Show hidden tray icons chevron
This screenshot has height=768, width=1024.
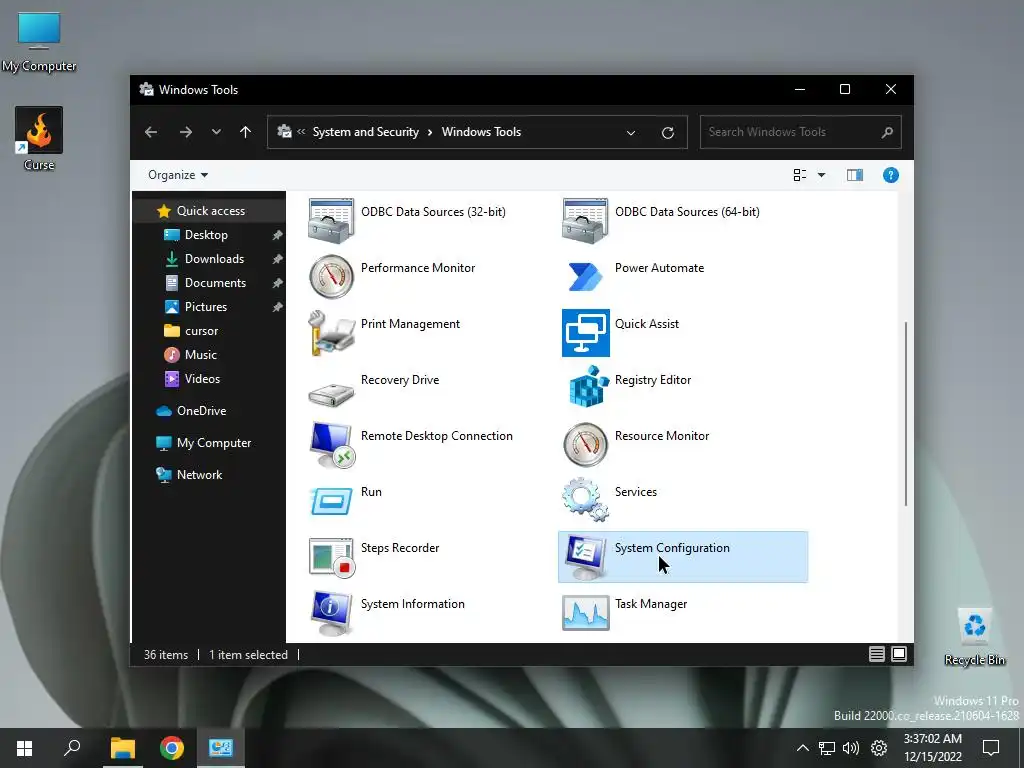point(803,748)
